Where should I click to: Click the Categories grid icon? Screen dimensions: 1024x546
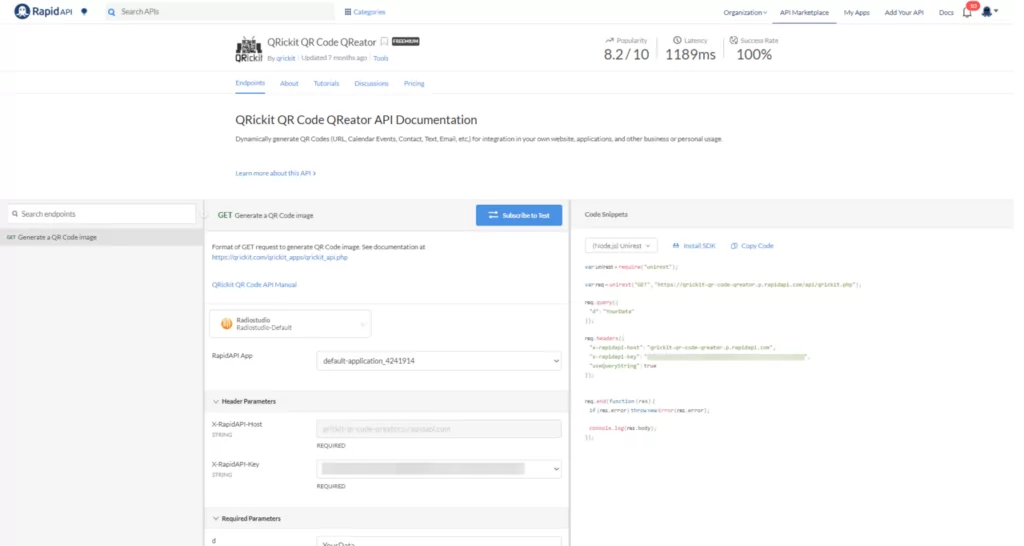coord(347,12)
